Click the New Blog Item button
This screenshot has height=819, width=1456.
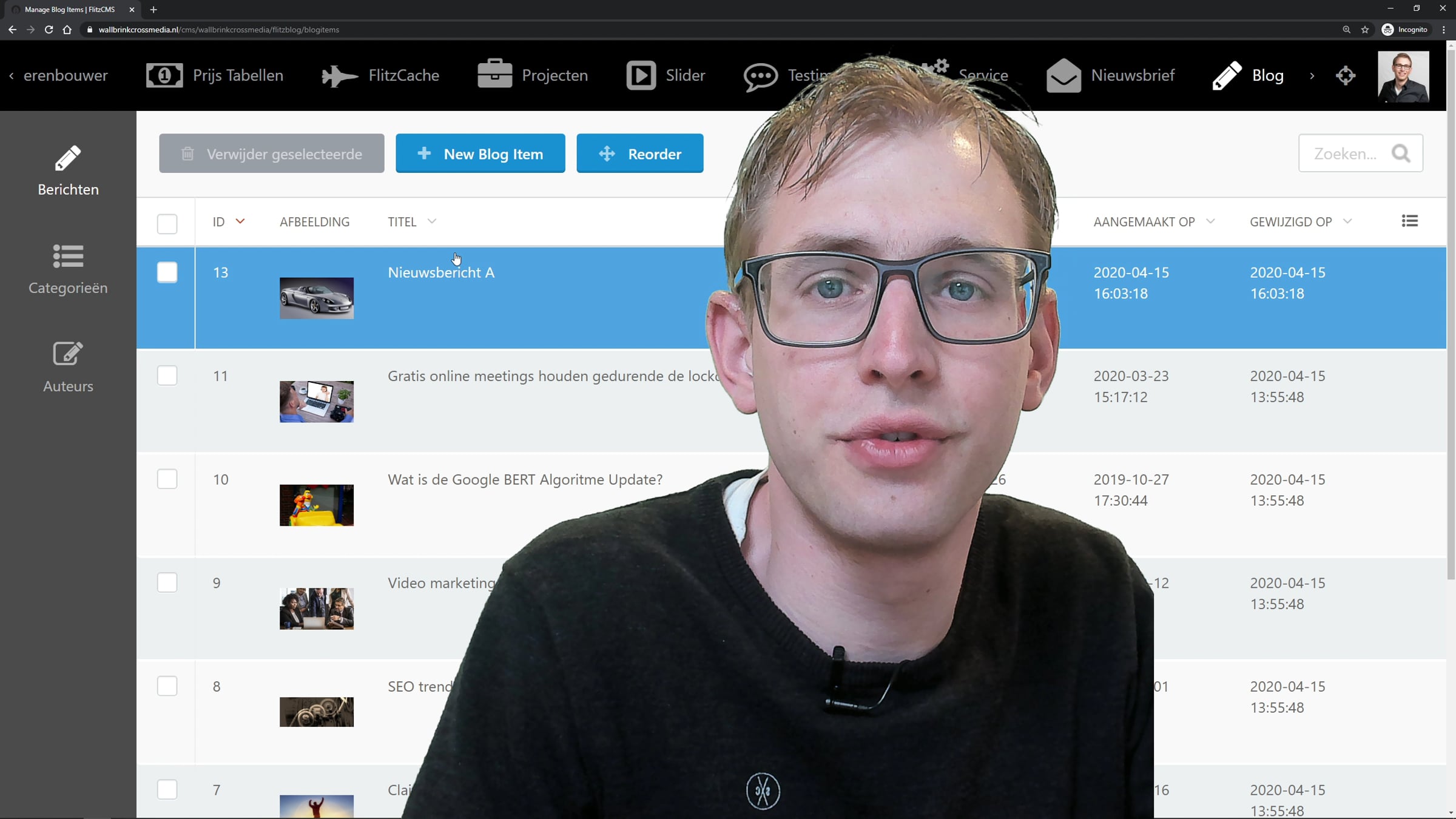pyautogui.click(x=480, y=153)
